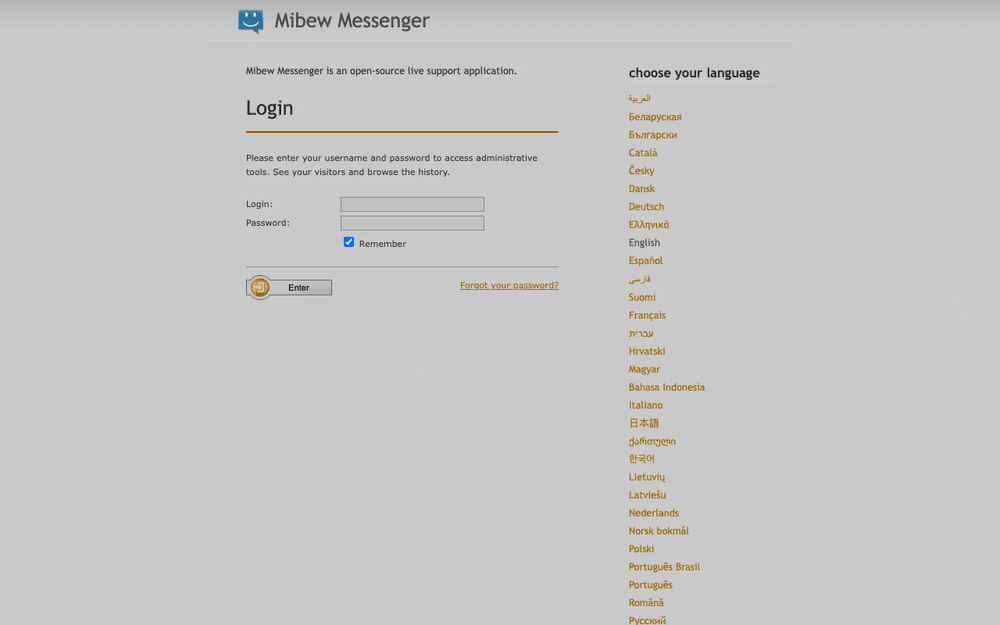Choose Deutsch language
The width and height of the screenshot is (1000, 625).
pyautogui.click(x=646, y=207)
